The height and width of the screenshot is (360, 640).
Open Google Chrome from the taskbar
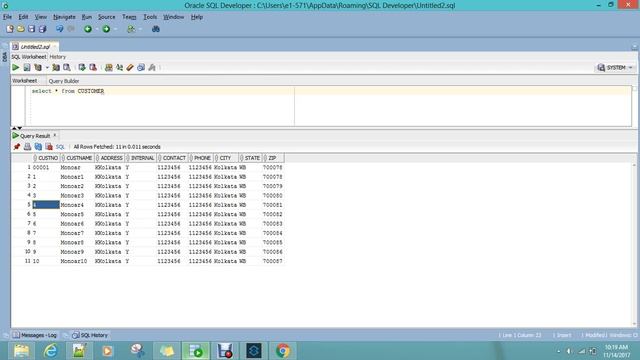(282, 351)
